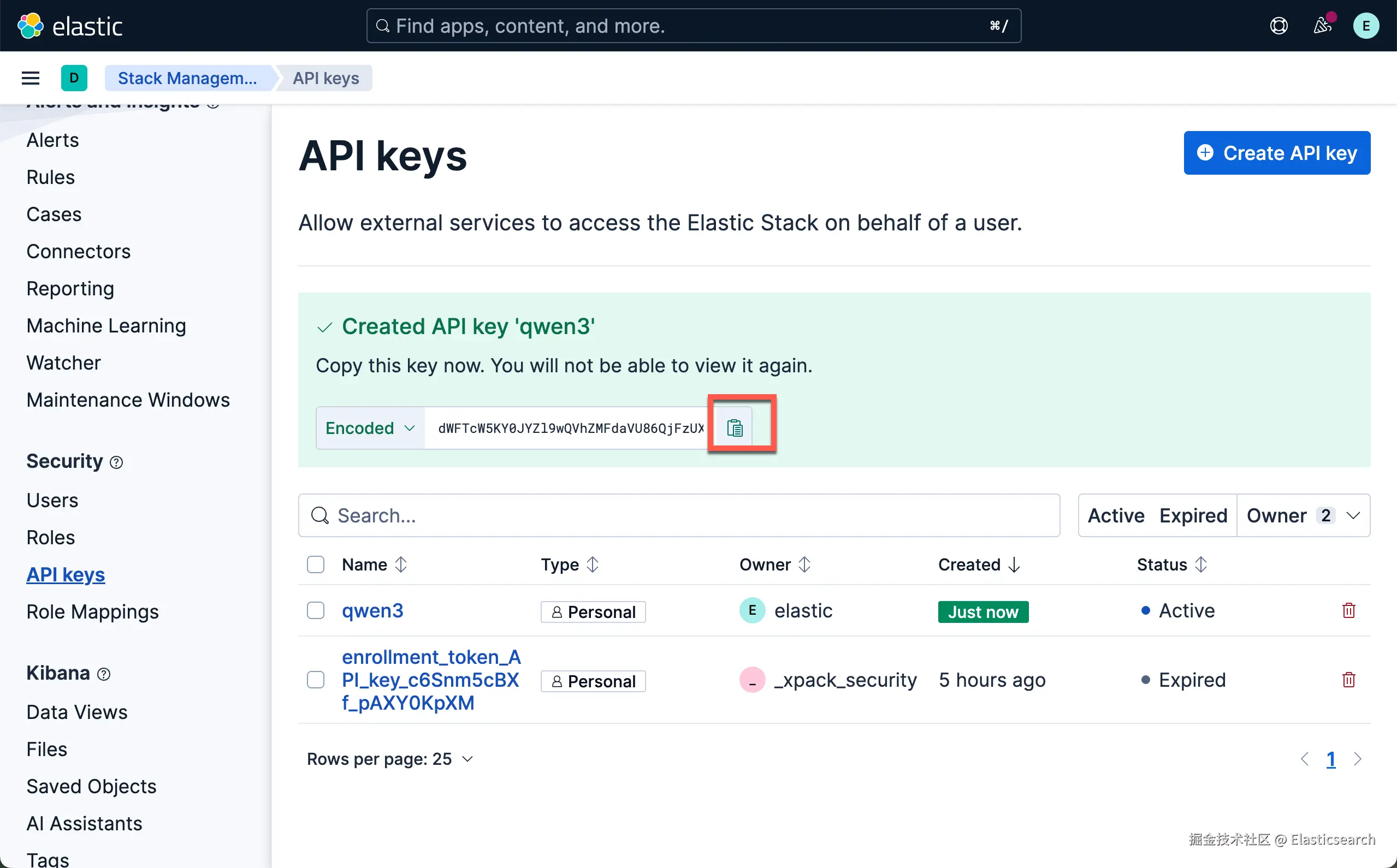
Task: Toggle the select-all header checkbox
Action: click(316, 564)
